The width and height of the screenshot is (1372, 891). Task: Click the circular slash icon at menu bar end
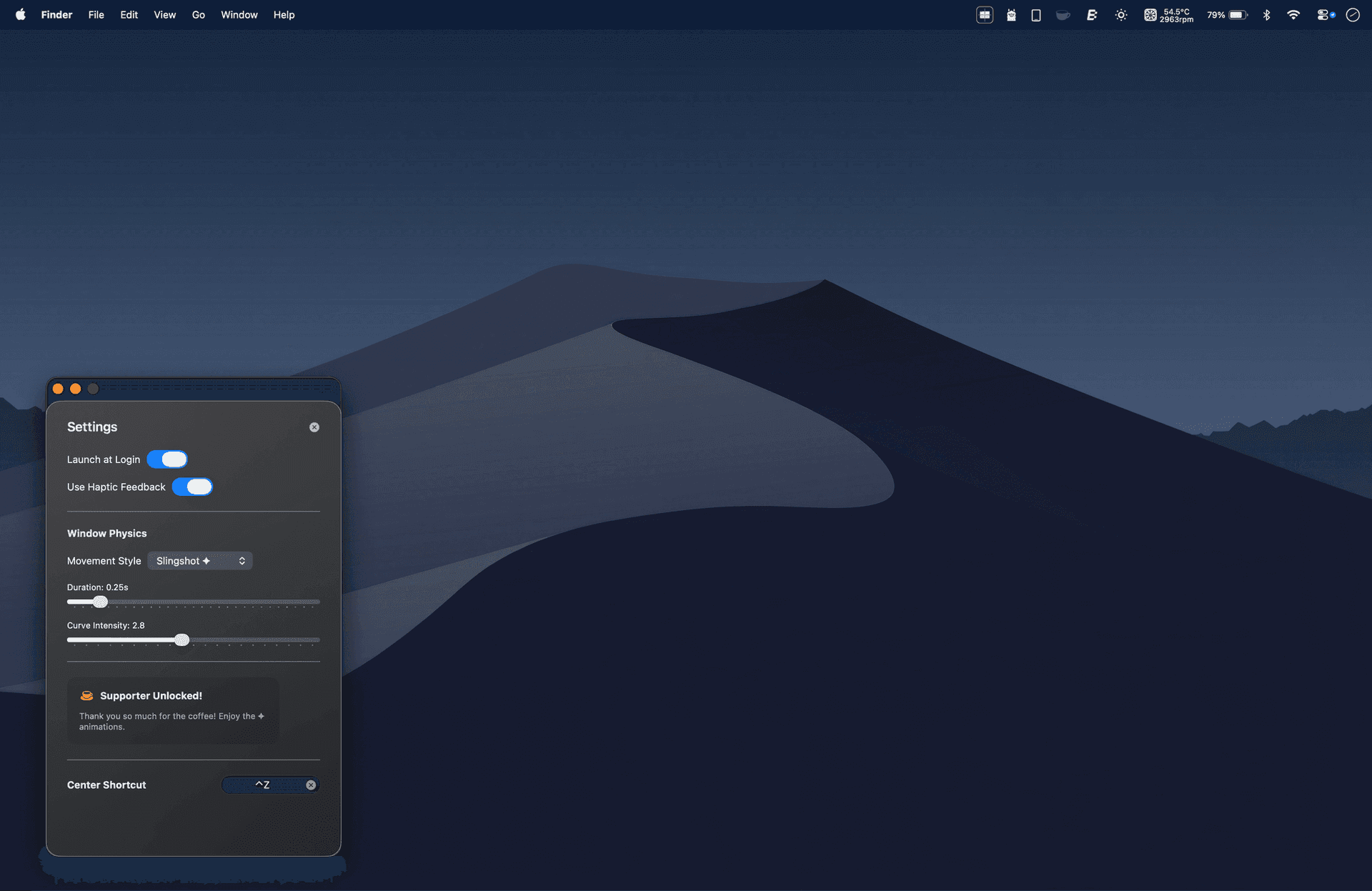(1353, 15)
